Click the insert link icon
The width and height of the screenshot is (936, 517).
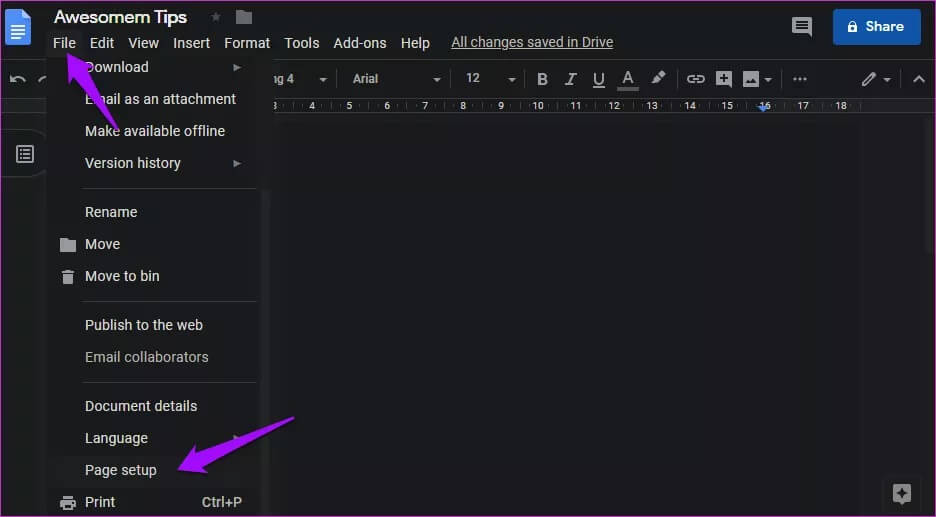[695, 79]
